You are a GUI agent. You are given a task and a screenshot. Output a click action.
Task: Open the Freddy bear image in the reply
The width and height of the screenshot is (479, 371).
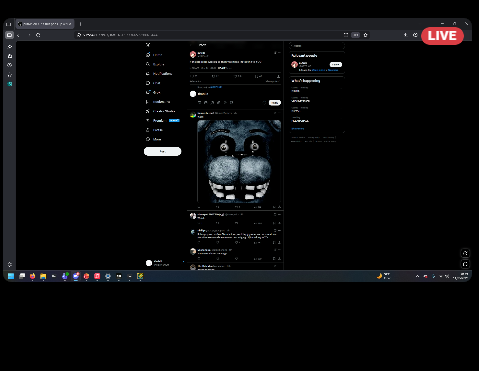point(239,162)
